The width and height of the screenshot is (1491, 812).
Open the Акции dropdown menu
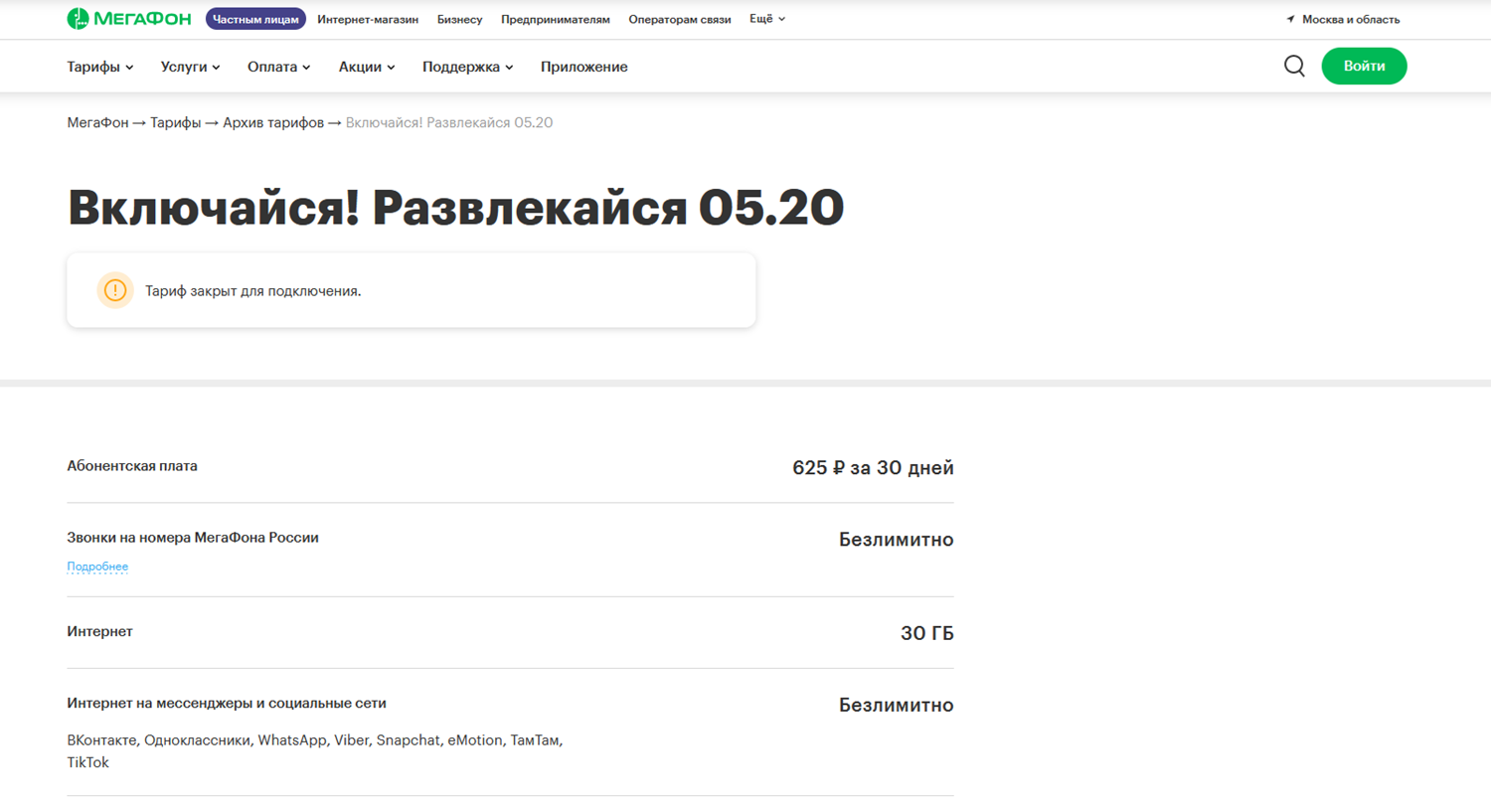367,67
